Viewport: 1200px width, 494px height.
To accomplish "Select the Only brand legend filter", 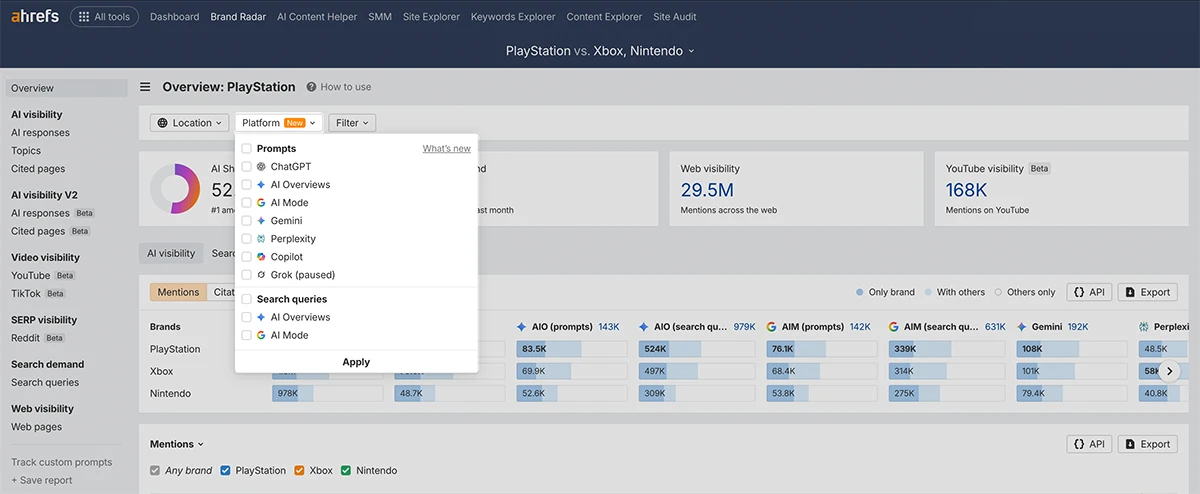I will tap(885, 292).
